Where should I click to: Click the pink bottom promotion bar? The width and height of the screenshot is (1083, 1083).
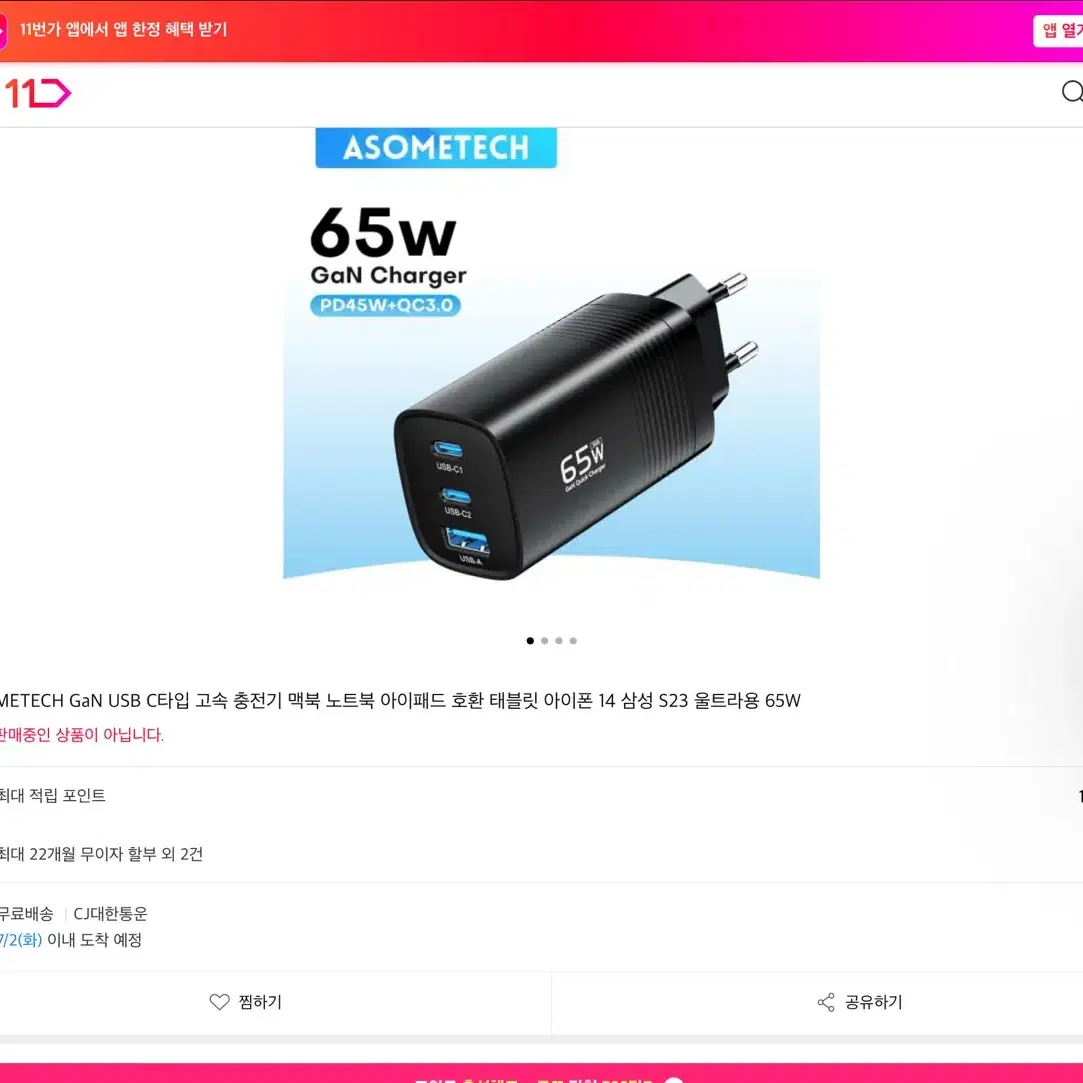click(x=542, y=1073)
